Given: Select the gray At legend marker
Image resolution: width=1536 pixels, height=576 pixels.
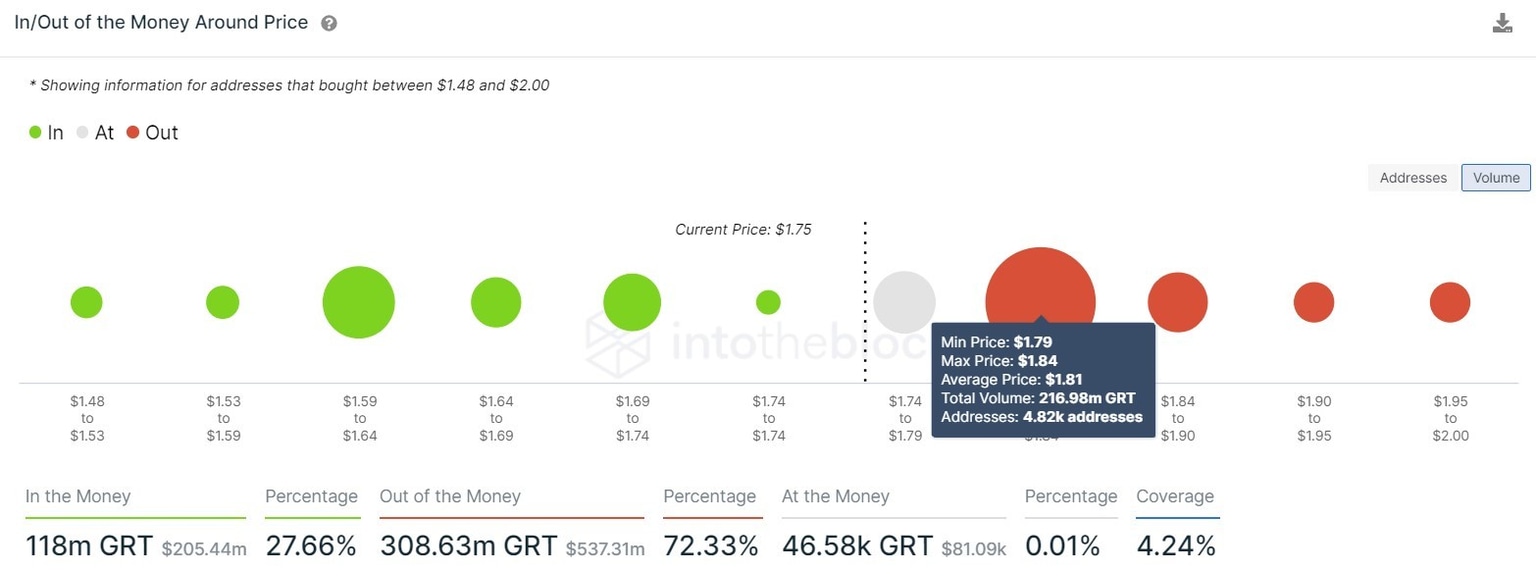Looking at the screenshot, I should [80, 131].
